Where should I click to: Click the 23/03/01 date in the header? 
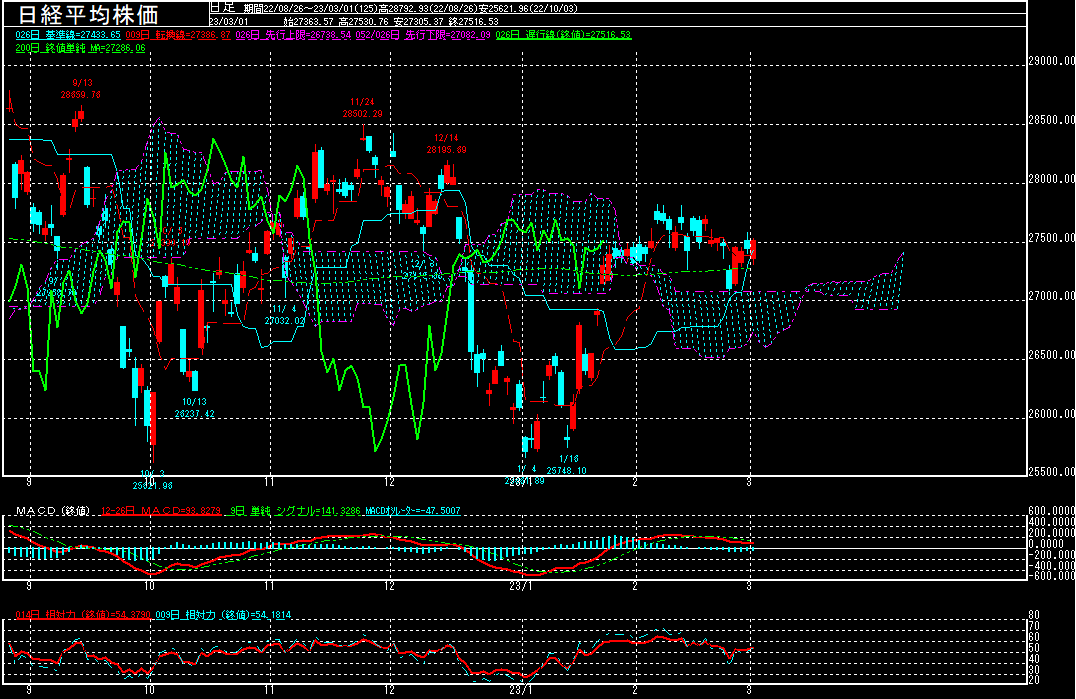pyautogui.click(x=229, y=21)
